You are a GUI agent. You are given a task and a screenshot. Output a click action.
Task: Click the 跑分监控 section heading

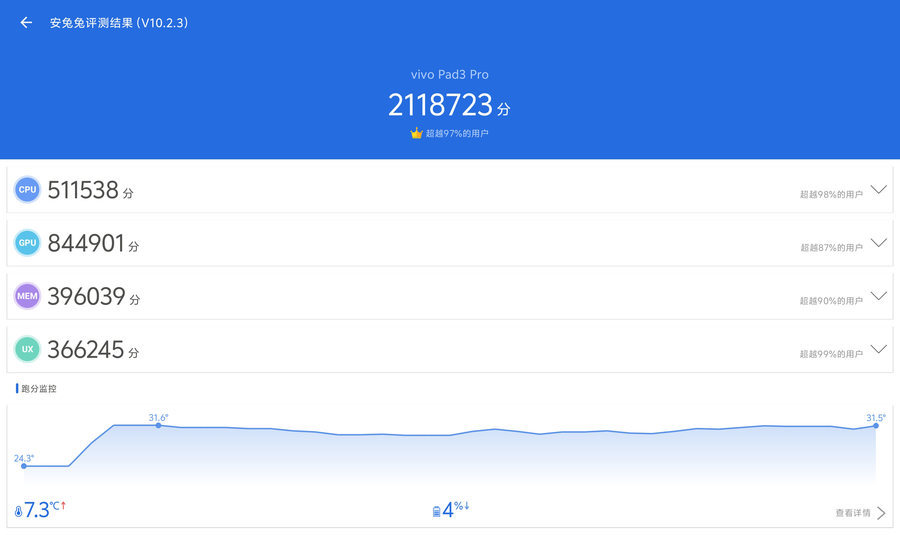tap(38, 389)
